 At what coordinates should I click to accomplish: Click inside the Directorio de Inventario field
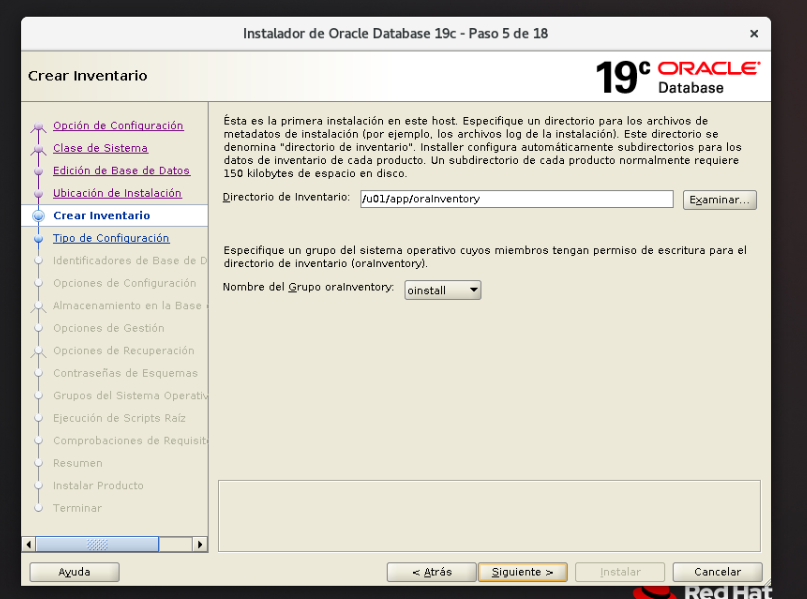(515, 199)
